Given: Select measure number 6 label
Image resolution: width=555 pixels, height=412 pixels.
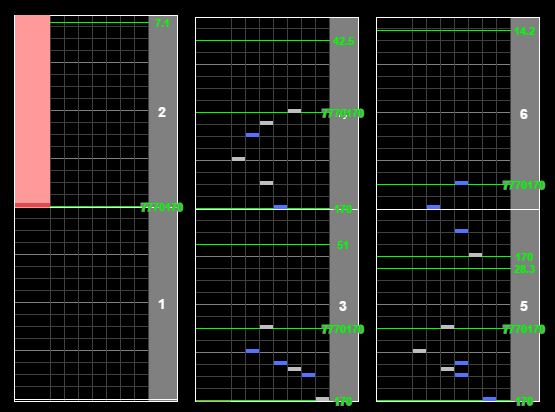Looking at the screenshot, I should (x=523, y=114).
